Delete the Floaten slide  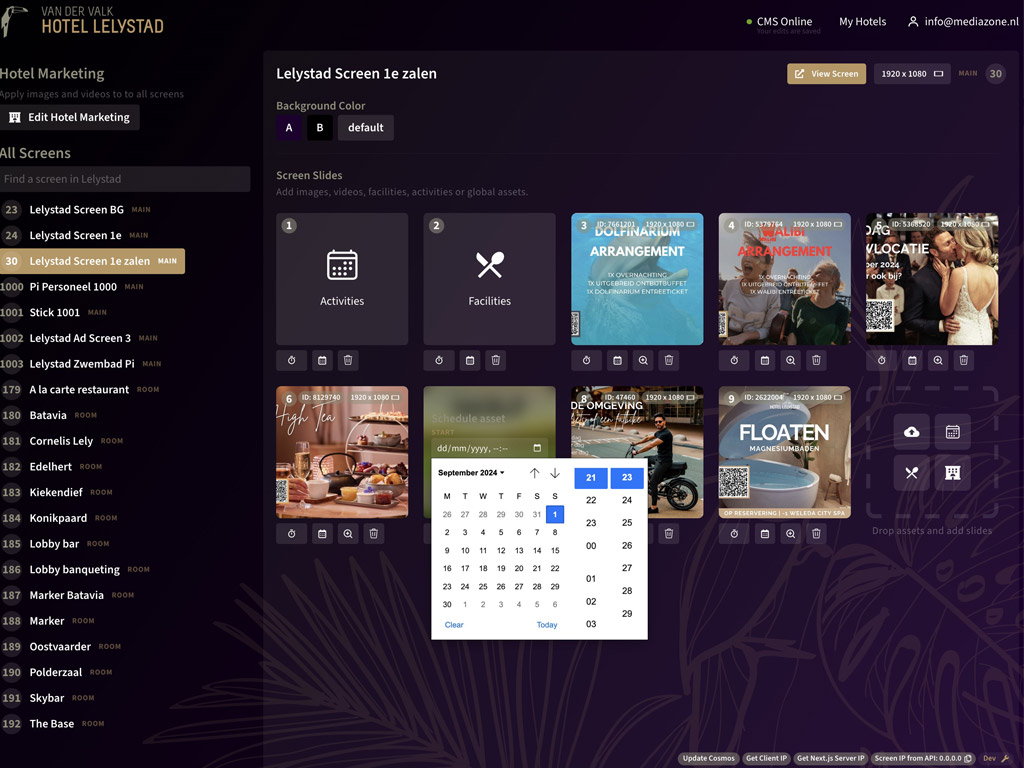pyautogui.click(x=816, y=534)
